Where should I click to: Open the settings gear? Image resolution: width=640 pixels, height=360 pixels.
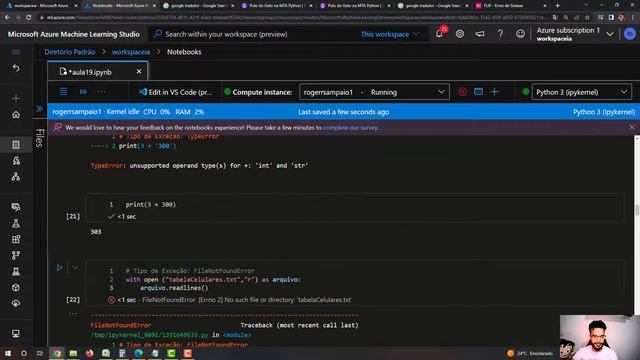click(460, 34)
